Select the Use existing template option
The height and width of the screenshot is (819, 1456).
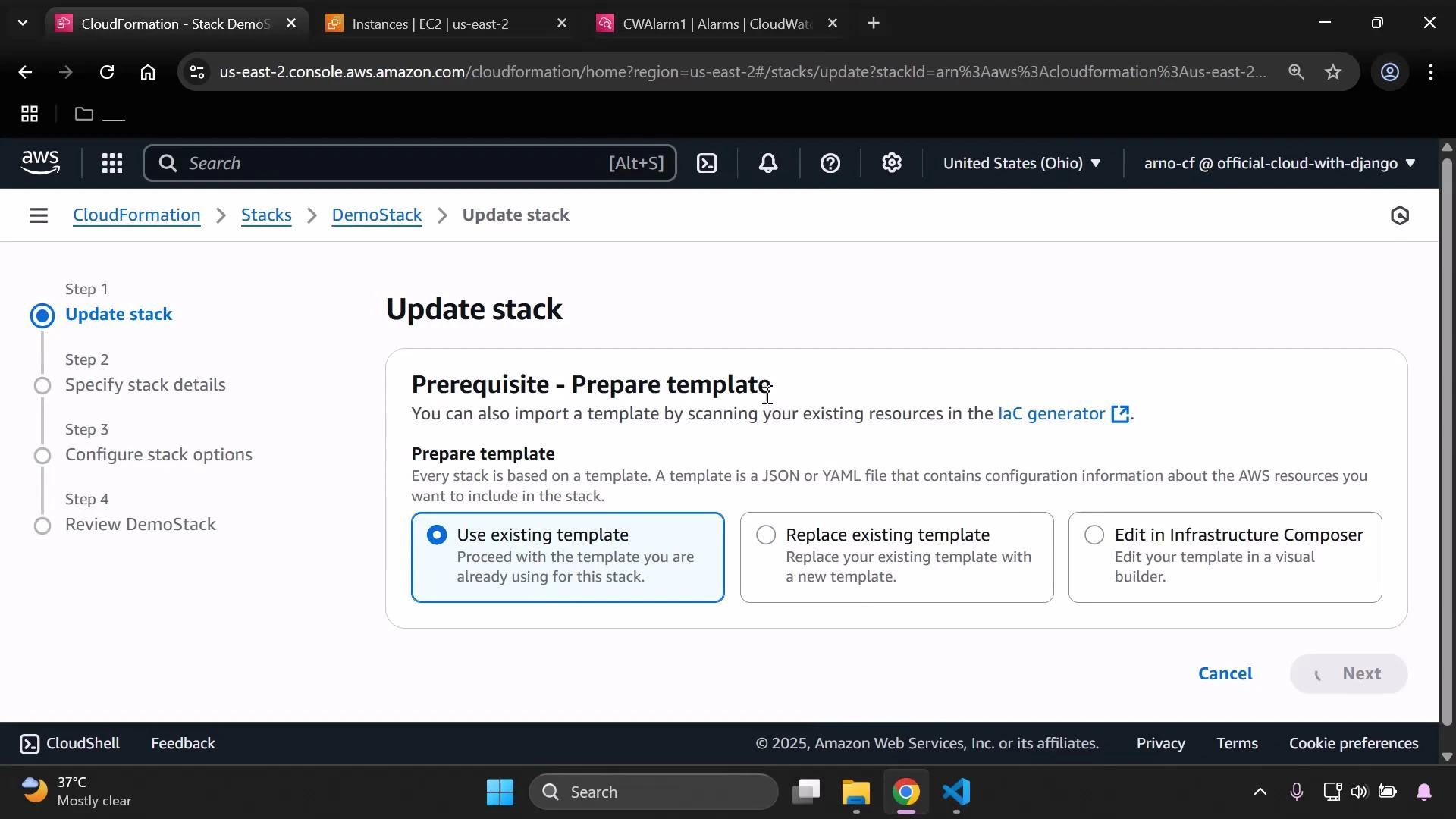pos(437,535)
